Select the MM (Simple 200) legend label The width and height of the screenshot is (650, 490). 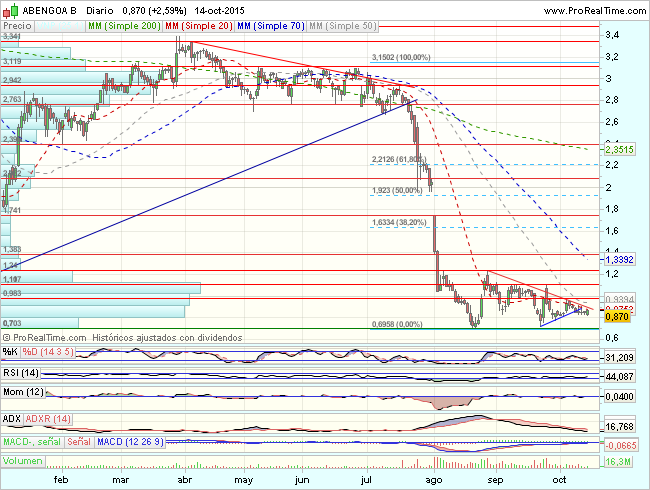[124, 22]
